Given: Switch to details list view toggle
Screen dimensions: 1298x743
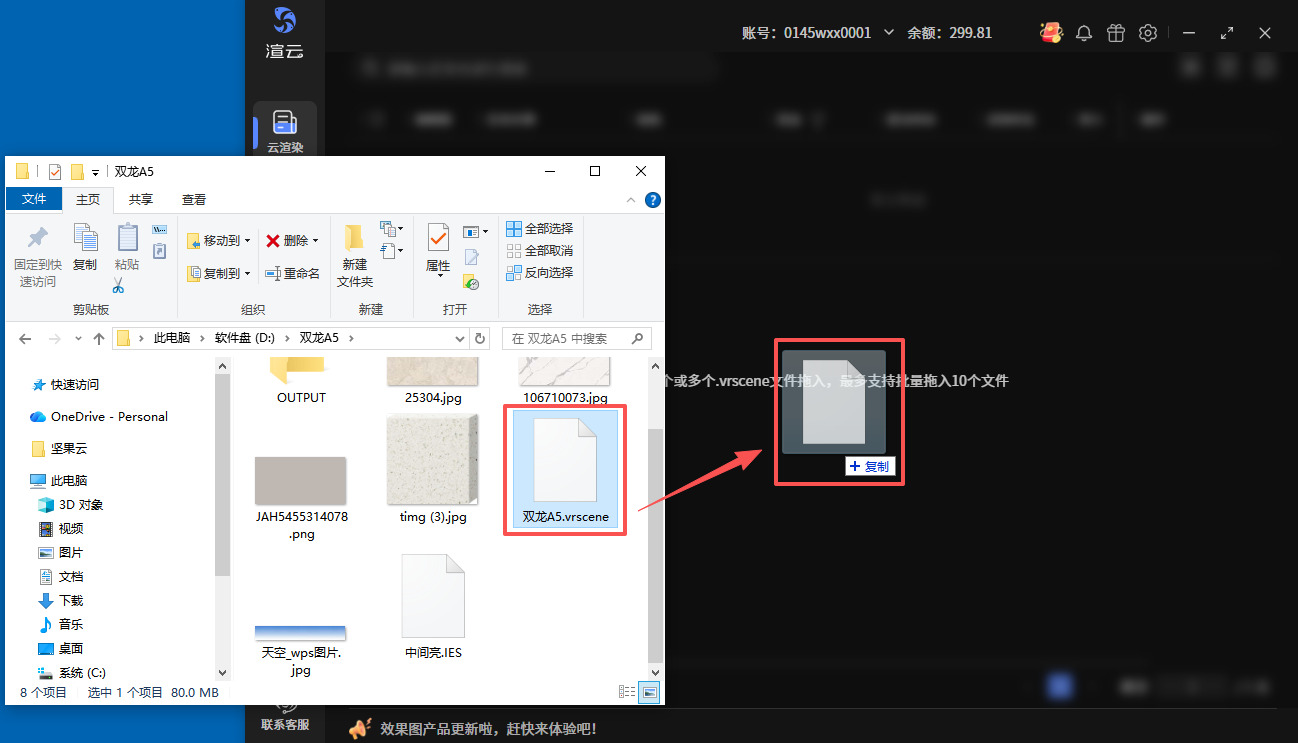Looking at the screenshot, I should (627, 692).
